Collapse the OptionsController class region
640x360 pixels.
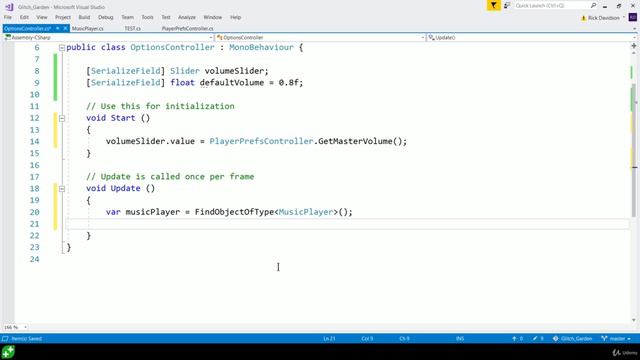coord(62,48)
